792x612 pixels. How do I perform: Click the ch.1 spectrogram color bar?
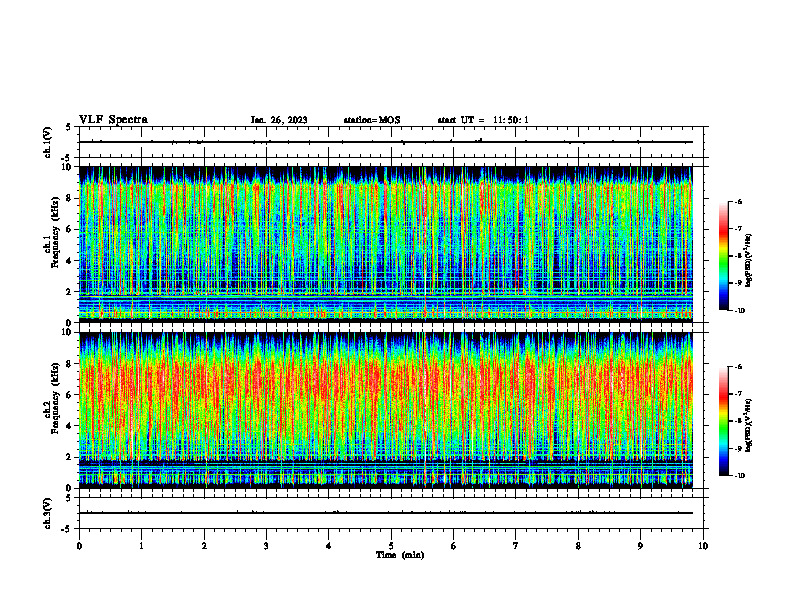pyautogui.click(x=723, y=256)
